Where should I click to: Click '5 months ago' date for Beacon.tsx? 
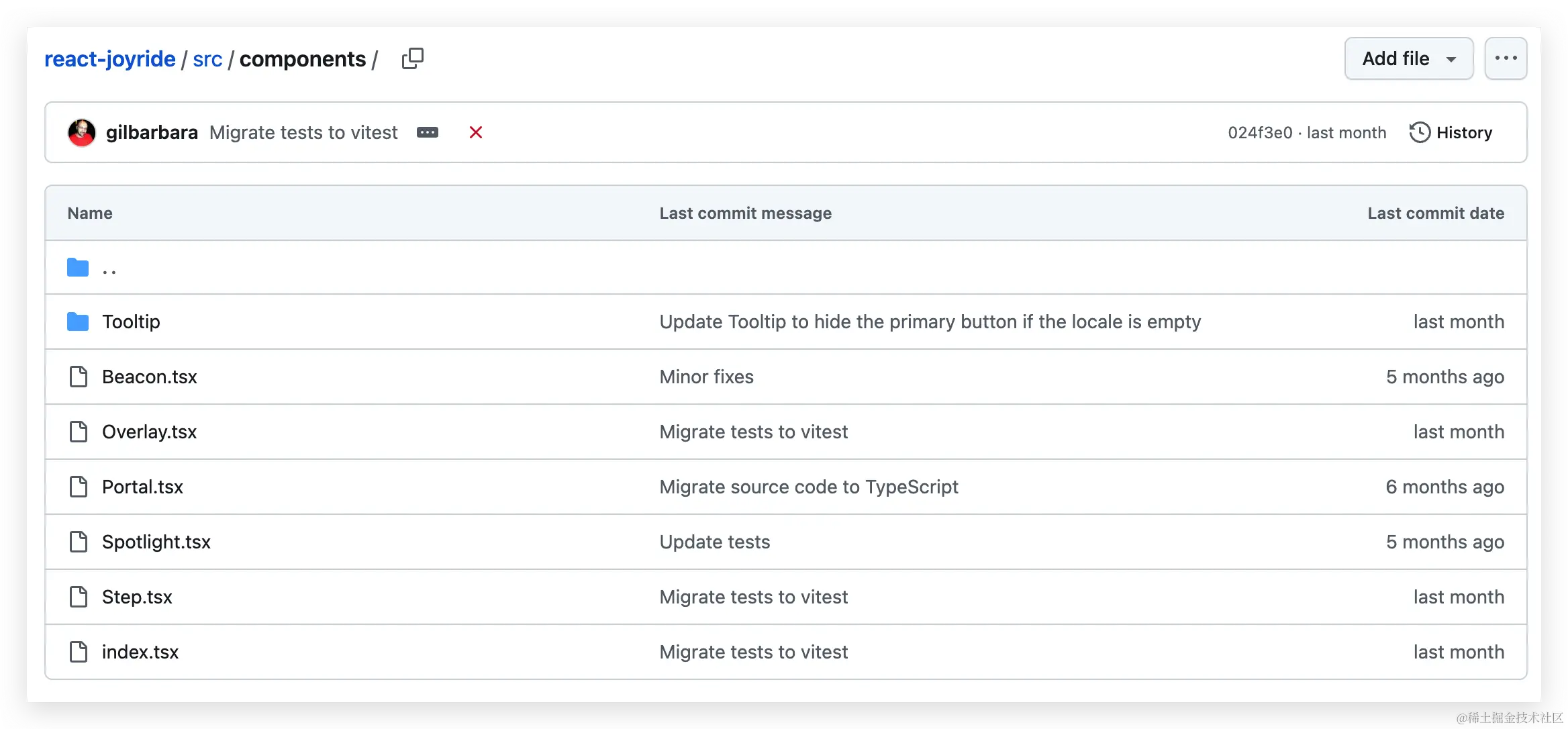[x=1445, y=377]
